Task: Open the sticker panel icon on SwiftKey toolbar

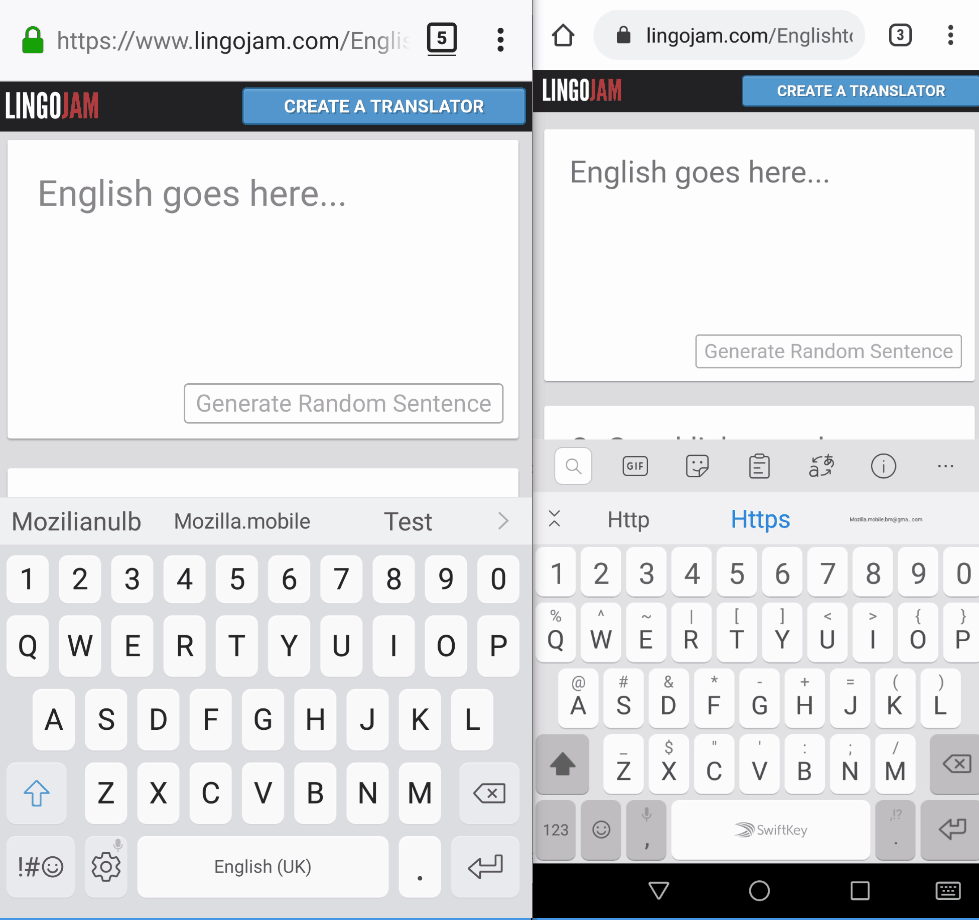Action: click(697, 465)
